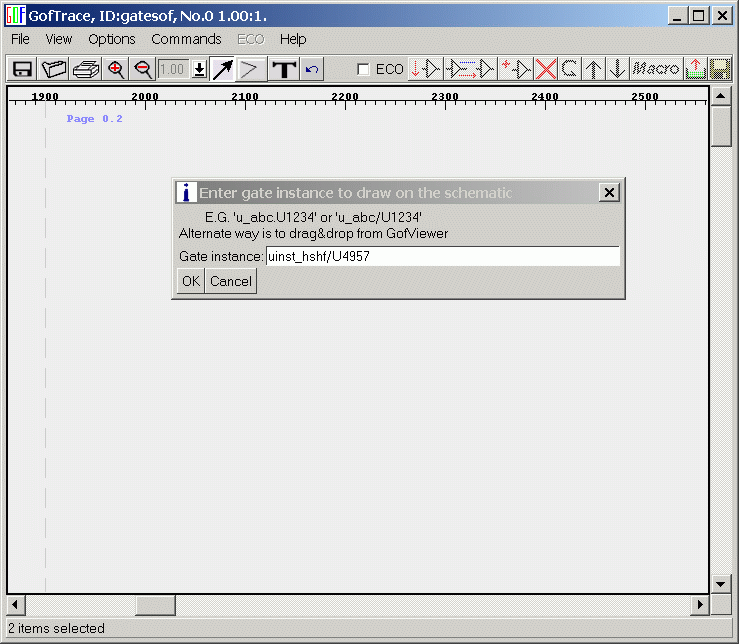Viewport: 739px width, 644px height.
Task: Click the Open folder toolbar icon
Action: [x=54, y=69]
